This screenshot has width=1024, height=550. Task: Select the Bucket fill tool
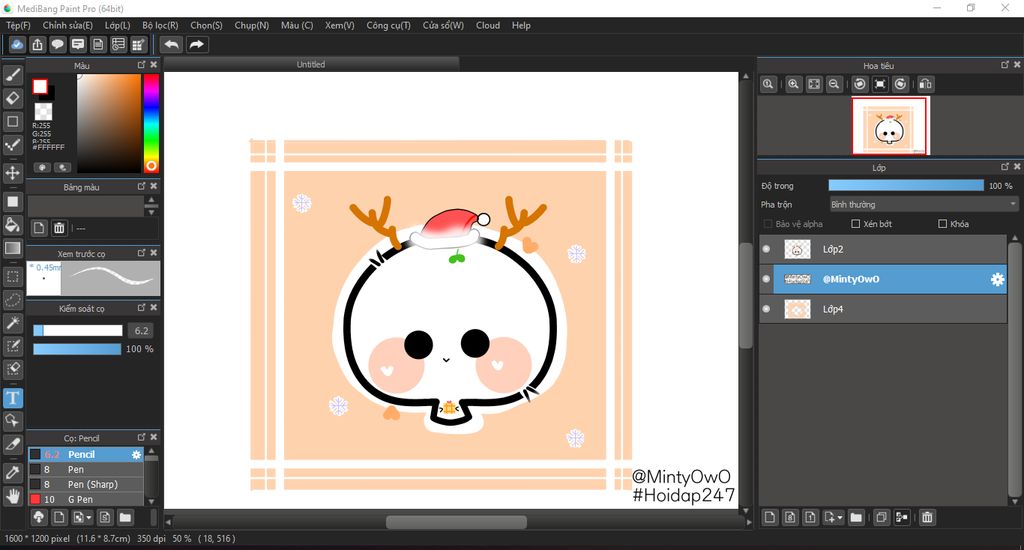[12, 225]
